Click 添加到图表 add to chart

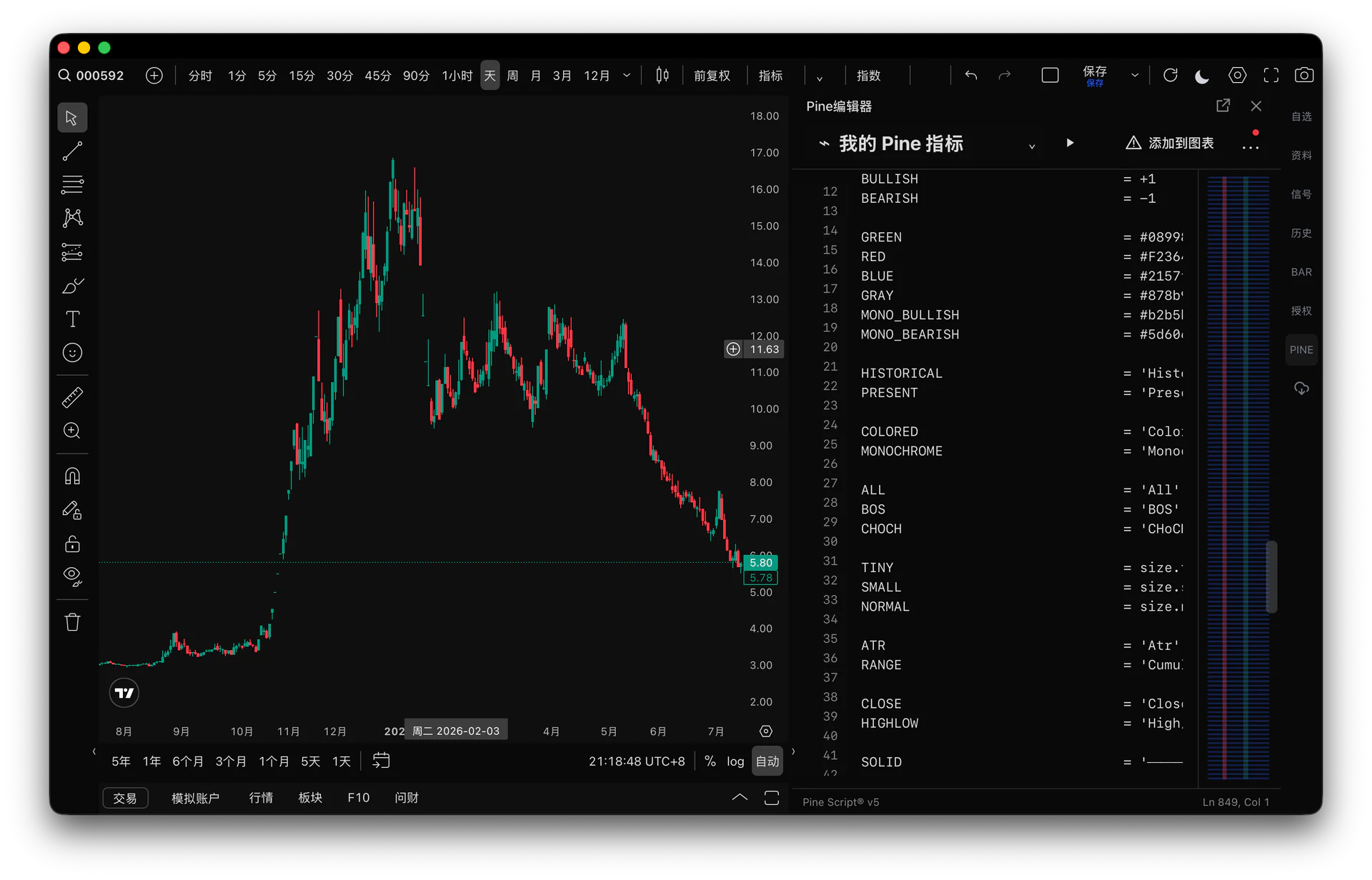click(1170, 143)
